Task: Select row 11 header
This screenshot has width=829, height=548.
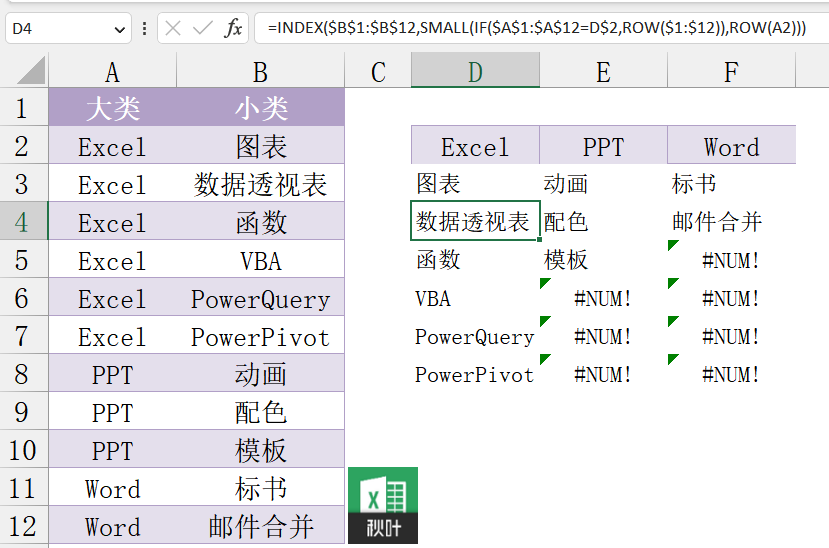Action: (x=24, y=488)
